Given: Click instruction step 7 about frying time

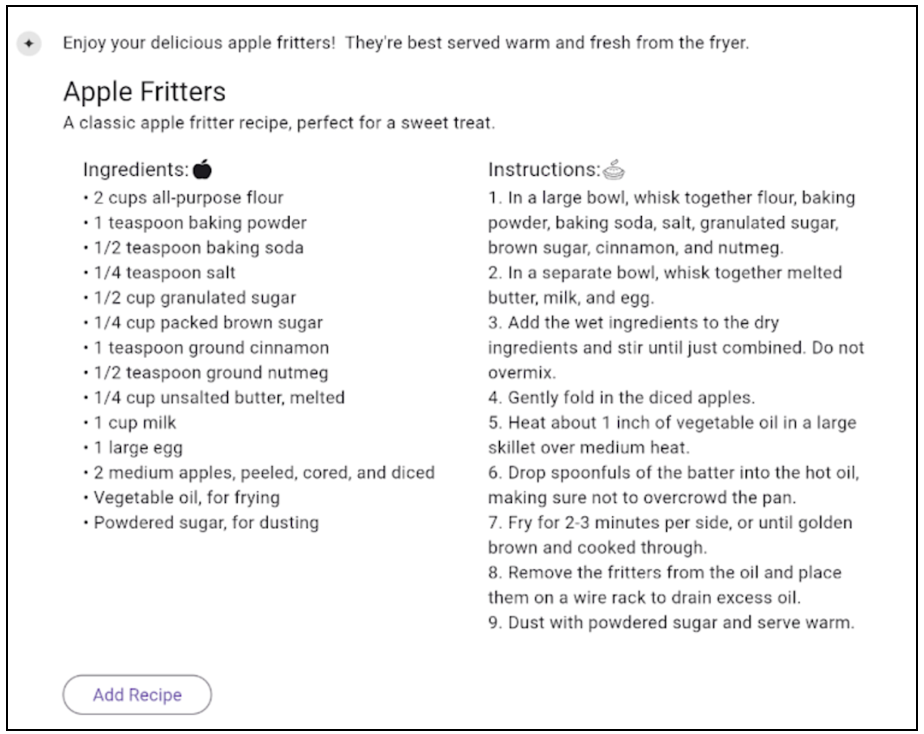Looking at the screenshot, I should click(x=670, y=535).
